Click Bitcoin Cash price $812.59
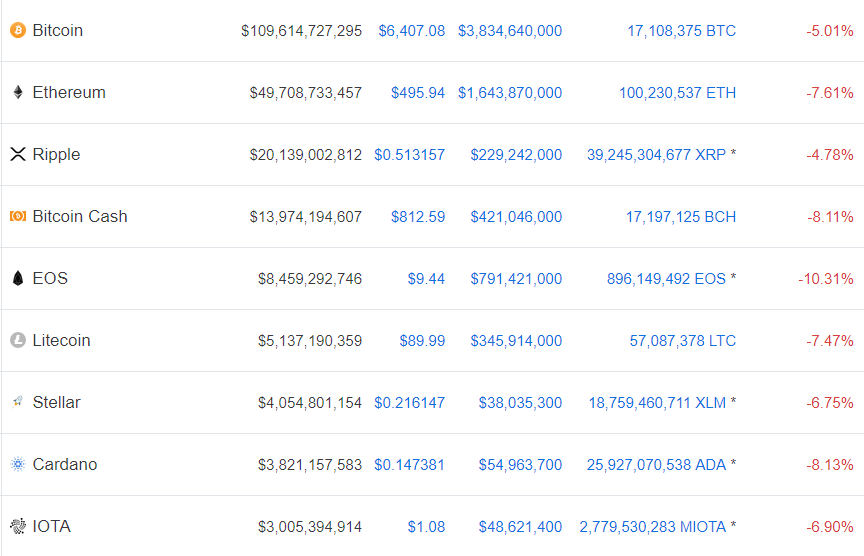The height and width of the screenshot is (556, 864). pyautogui.click(x=418, y=217)
